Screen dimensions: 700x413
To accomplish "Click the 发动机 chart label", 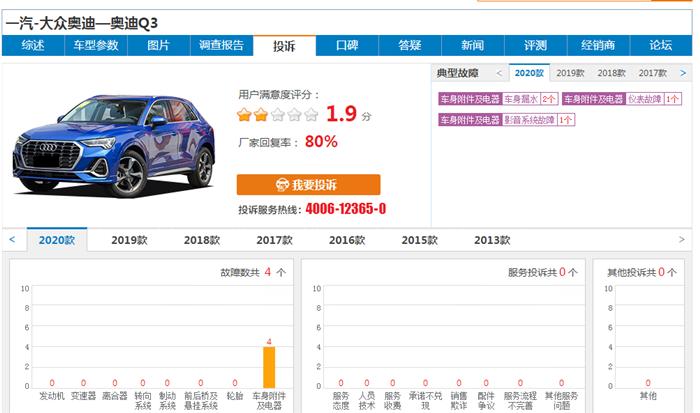I will pyautogui.click(x=52, y=396).
